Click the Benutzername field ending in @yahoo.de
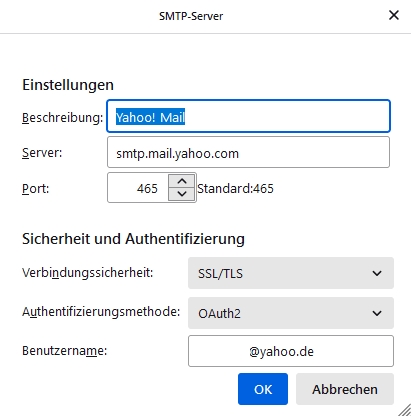Image resolution: width=411 pixels, height=416 pixels. point(291,351)
